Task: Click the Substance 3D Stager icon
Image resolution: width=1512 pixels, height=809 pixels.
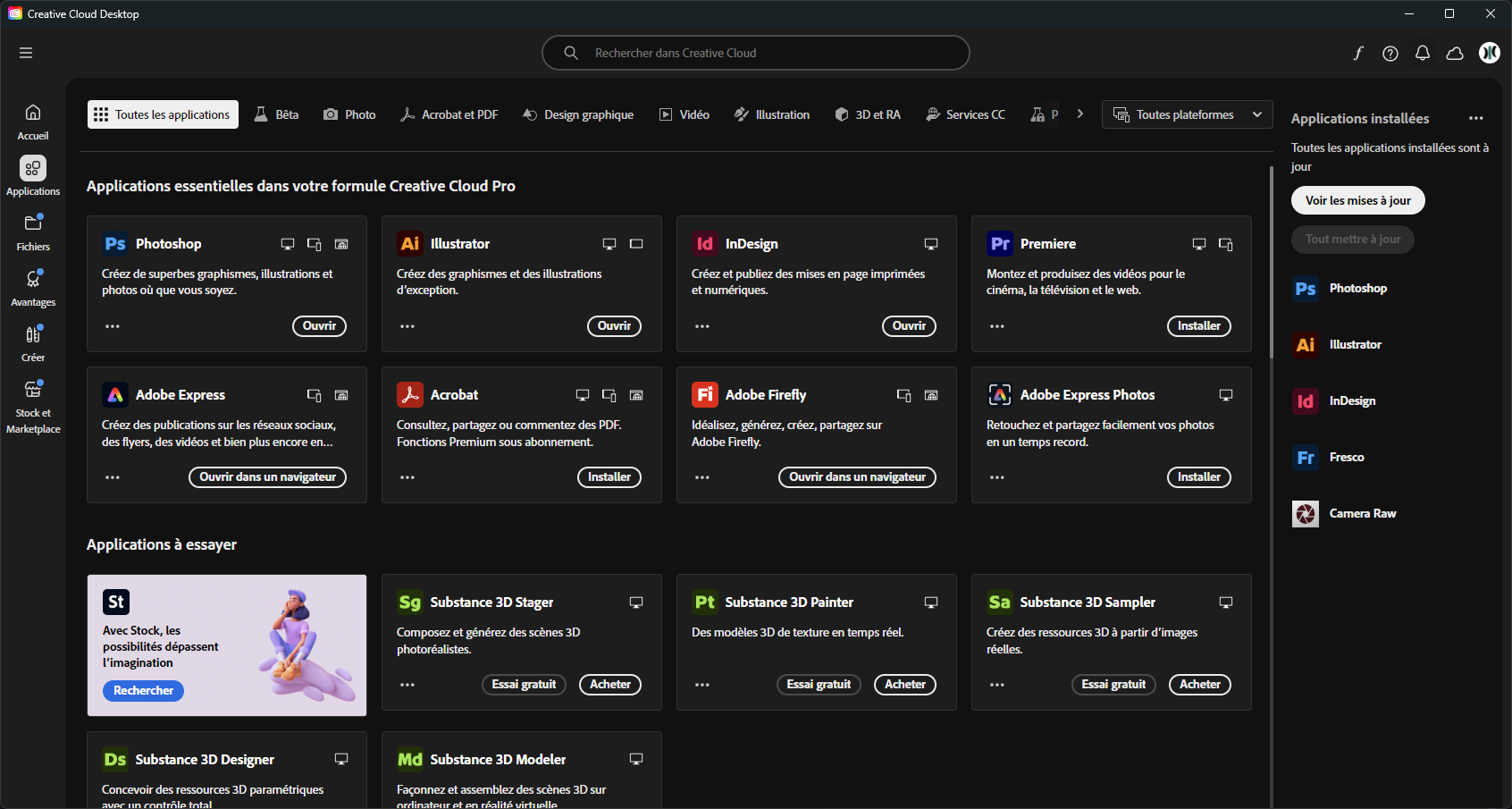Action: [x=410, y=603]
